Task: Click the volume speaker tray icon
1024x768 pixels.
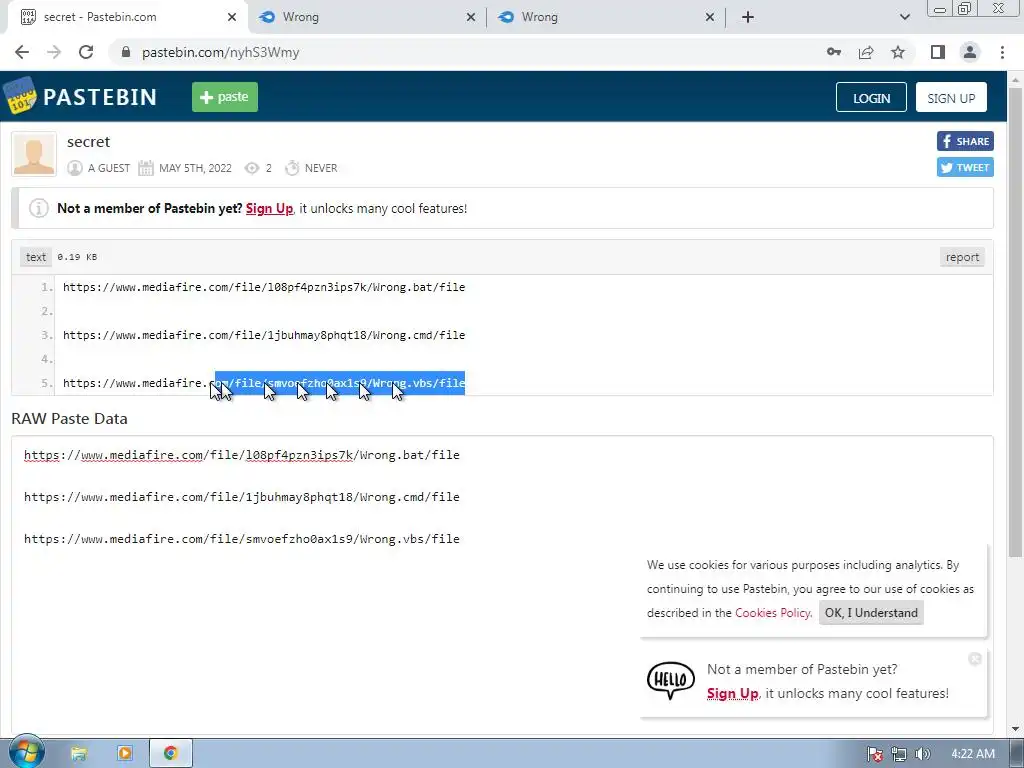Action: (922, 754)
